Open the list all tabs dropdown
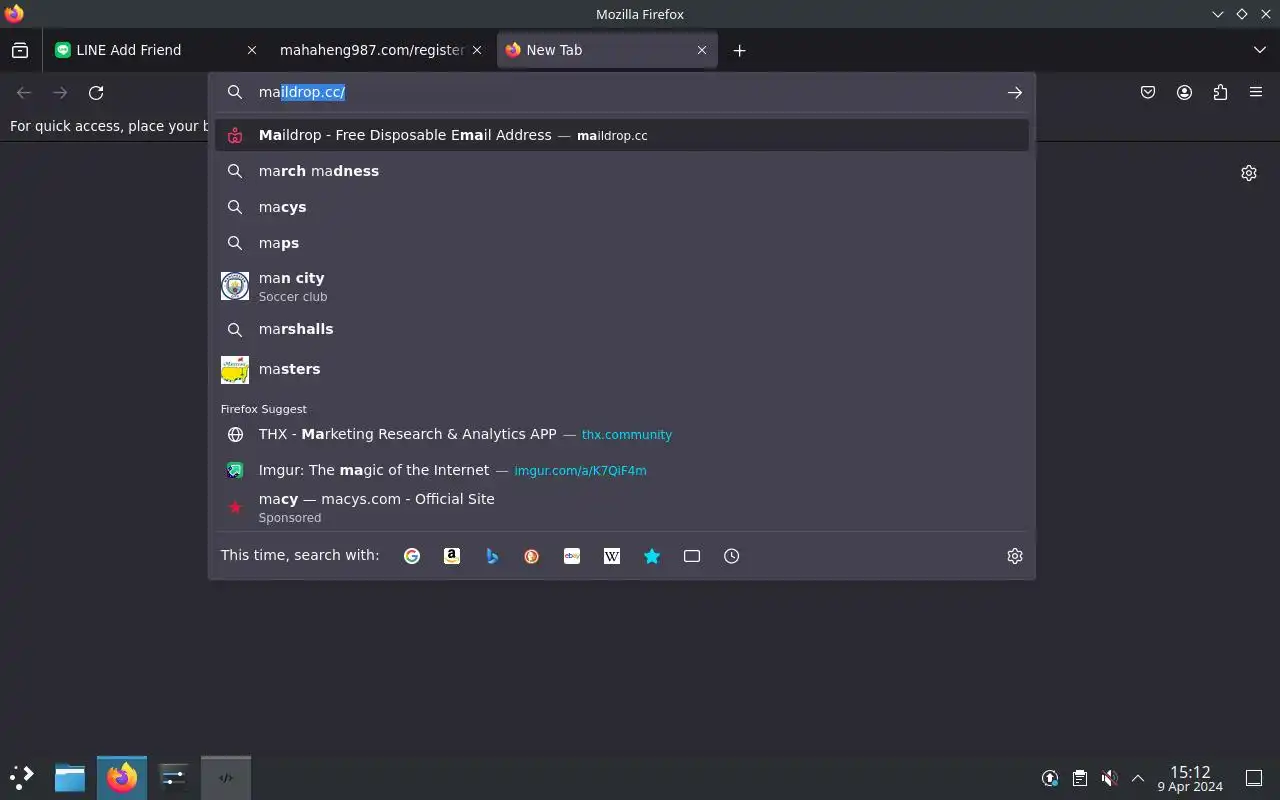Viewport: 1280px width, 800px height. point(1259,50)
